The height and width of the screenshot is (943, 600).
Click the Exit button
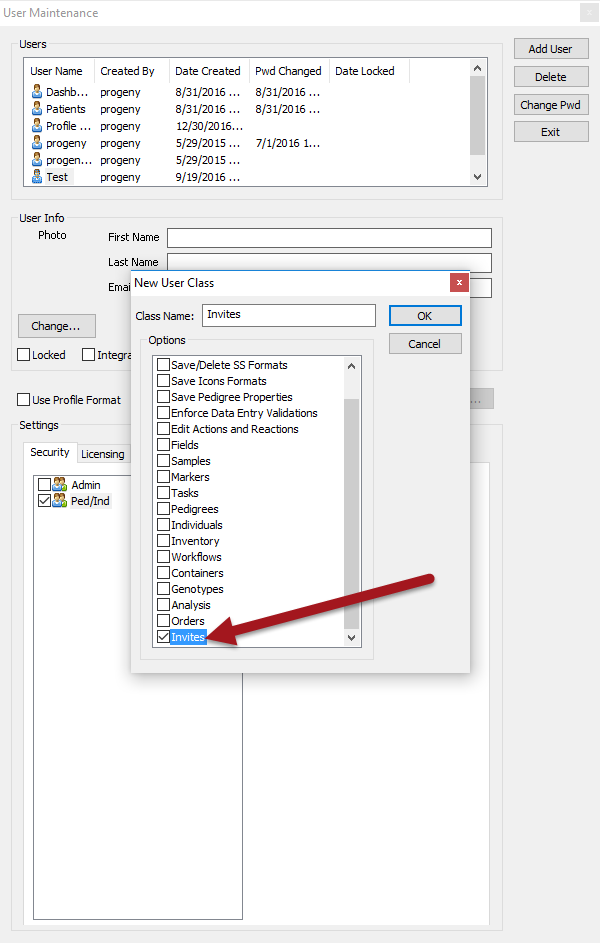(x=551, y=132)
